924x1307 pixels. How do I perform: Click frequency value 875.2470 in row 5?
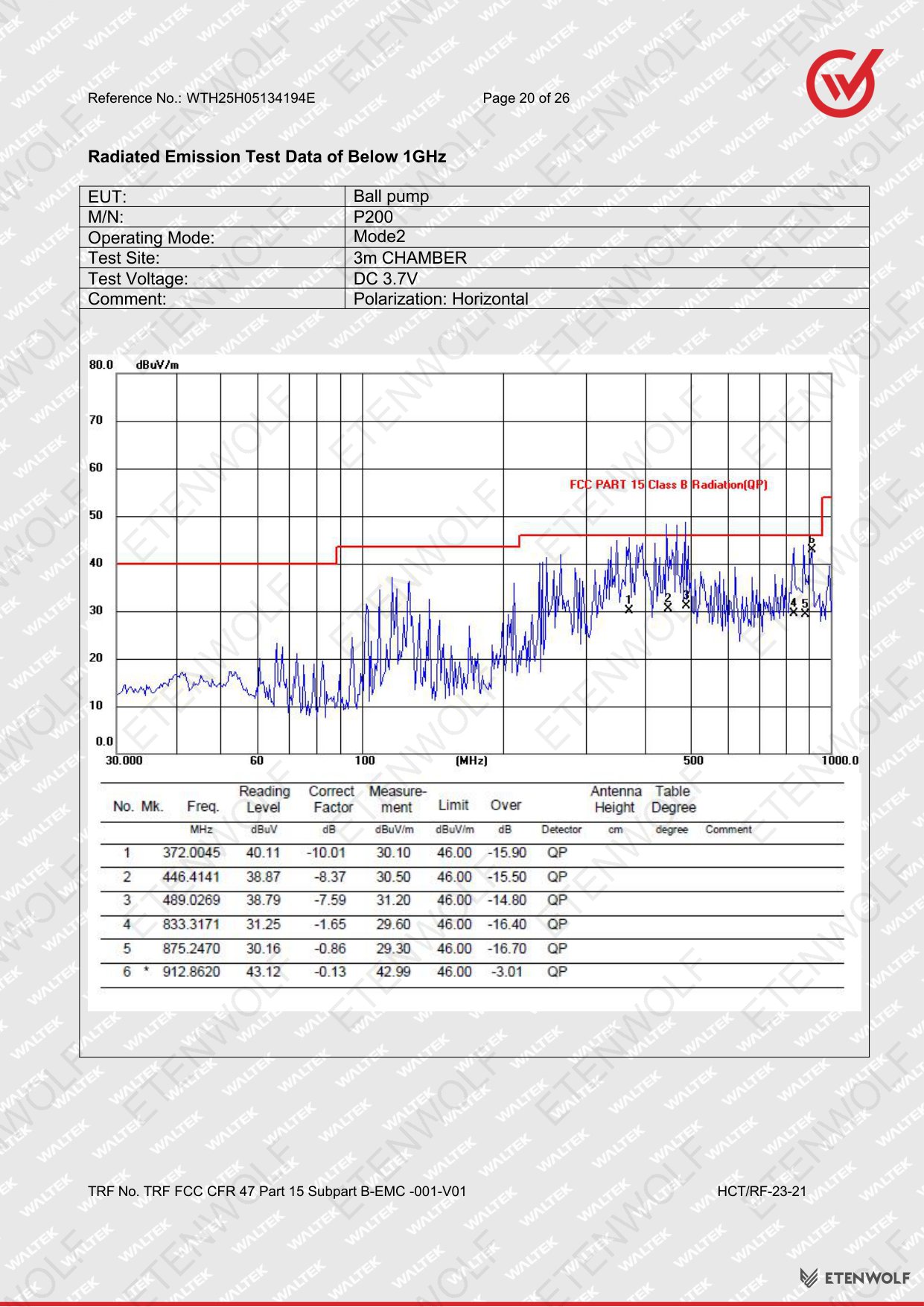coord(191,949)
